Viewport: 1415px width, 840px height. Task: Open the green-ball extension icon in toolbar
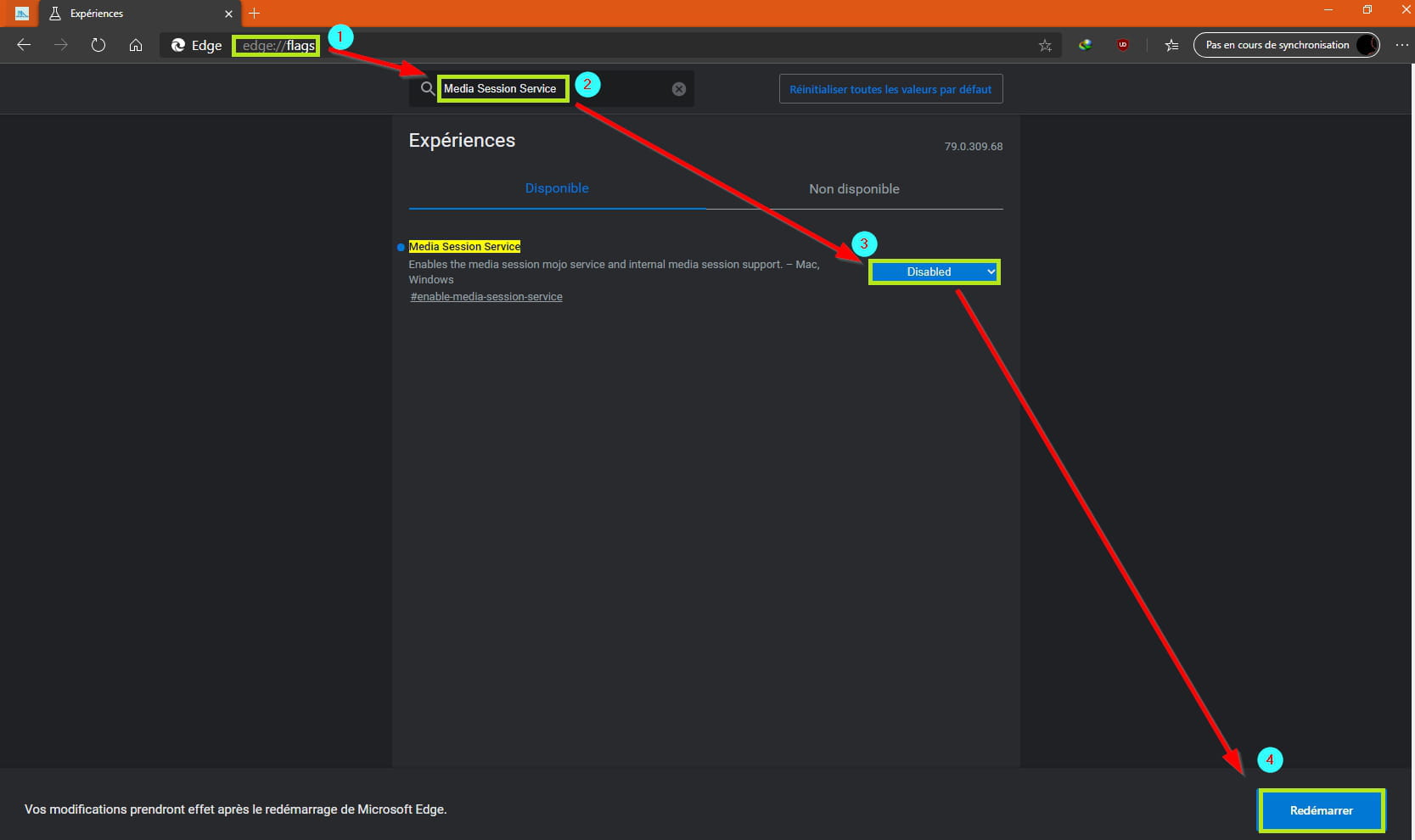pyautogui.click(x=1085, y=45)
